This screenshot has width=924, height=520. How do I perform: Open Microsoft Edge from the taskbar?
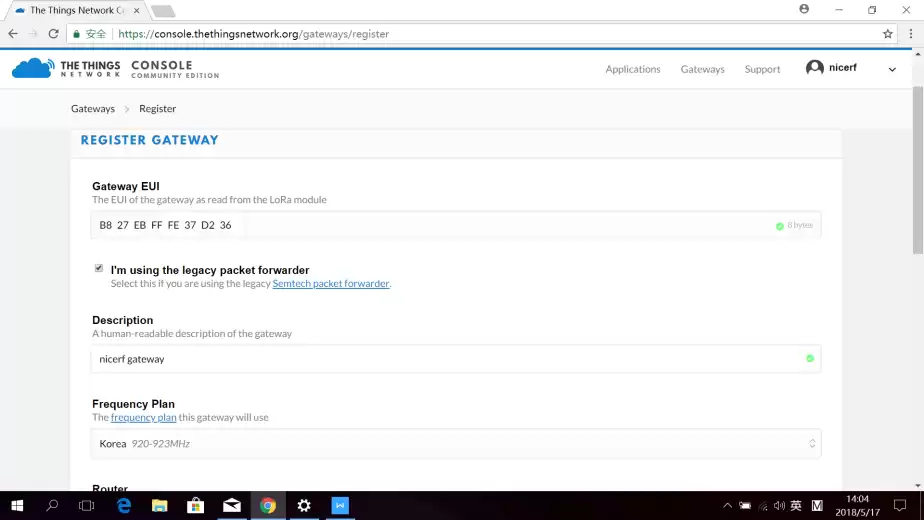pos(124,506)
